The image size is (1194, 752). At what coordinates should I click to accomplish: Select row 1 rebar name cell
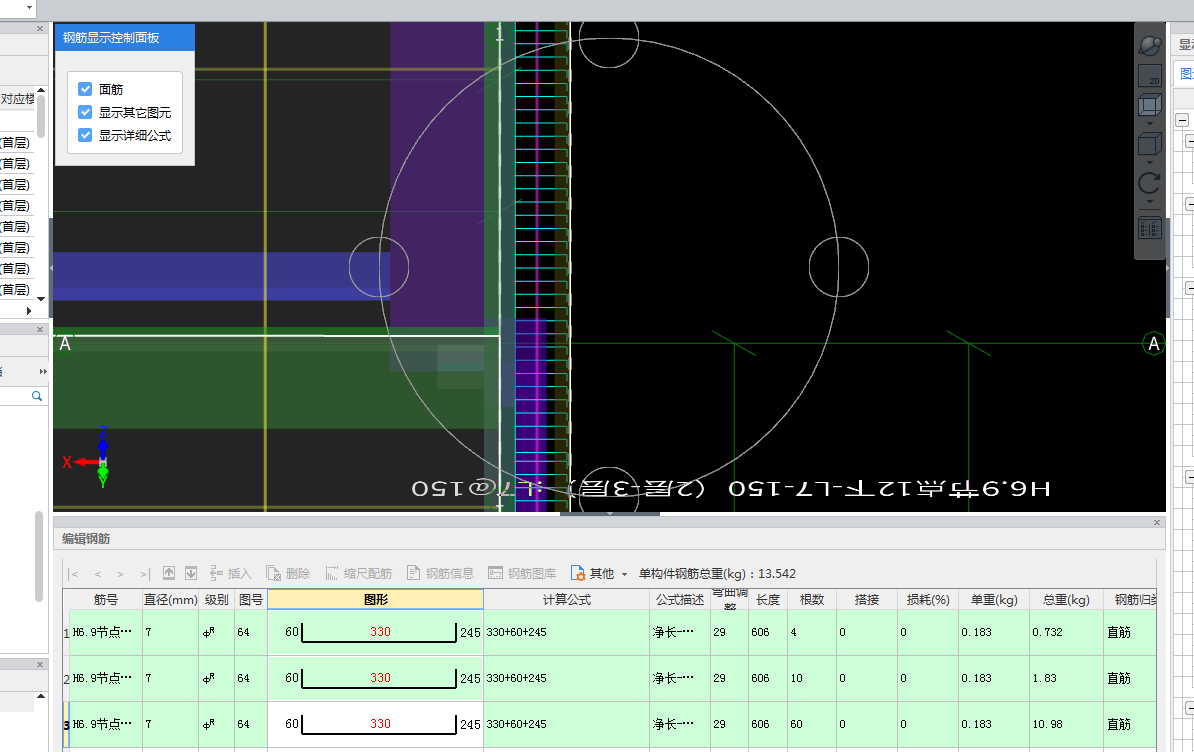tap(106, 633)
